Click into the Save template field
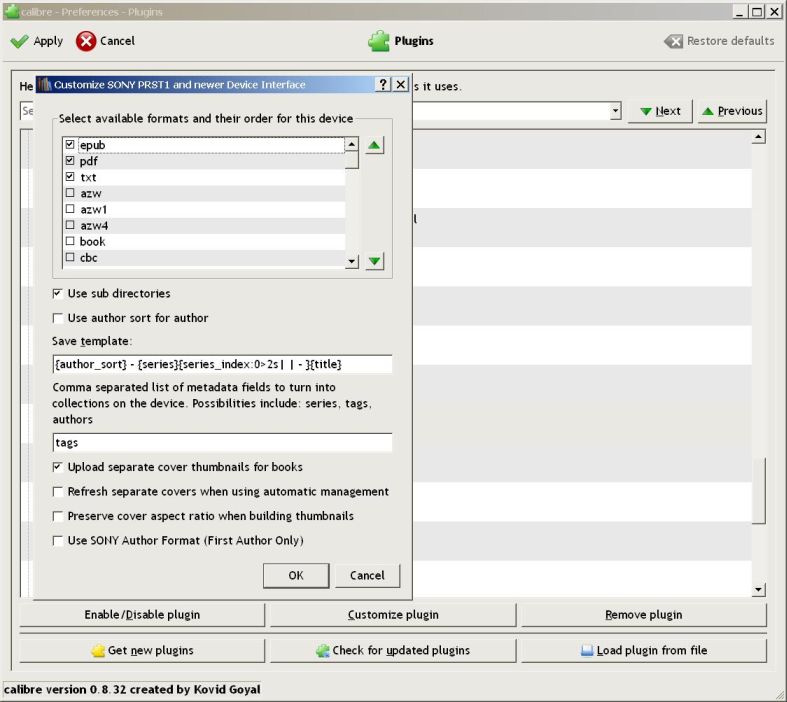 point(222,364)
